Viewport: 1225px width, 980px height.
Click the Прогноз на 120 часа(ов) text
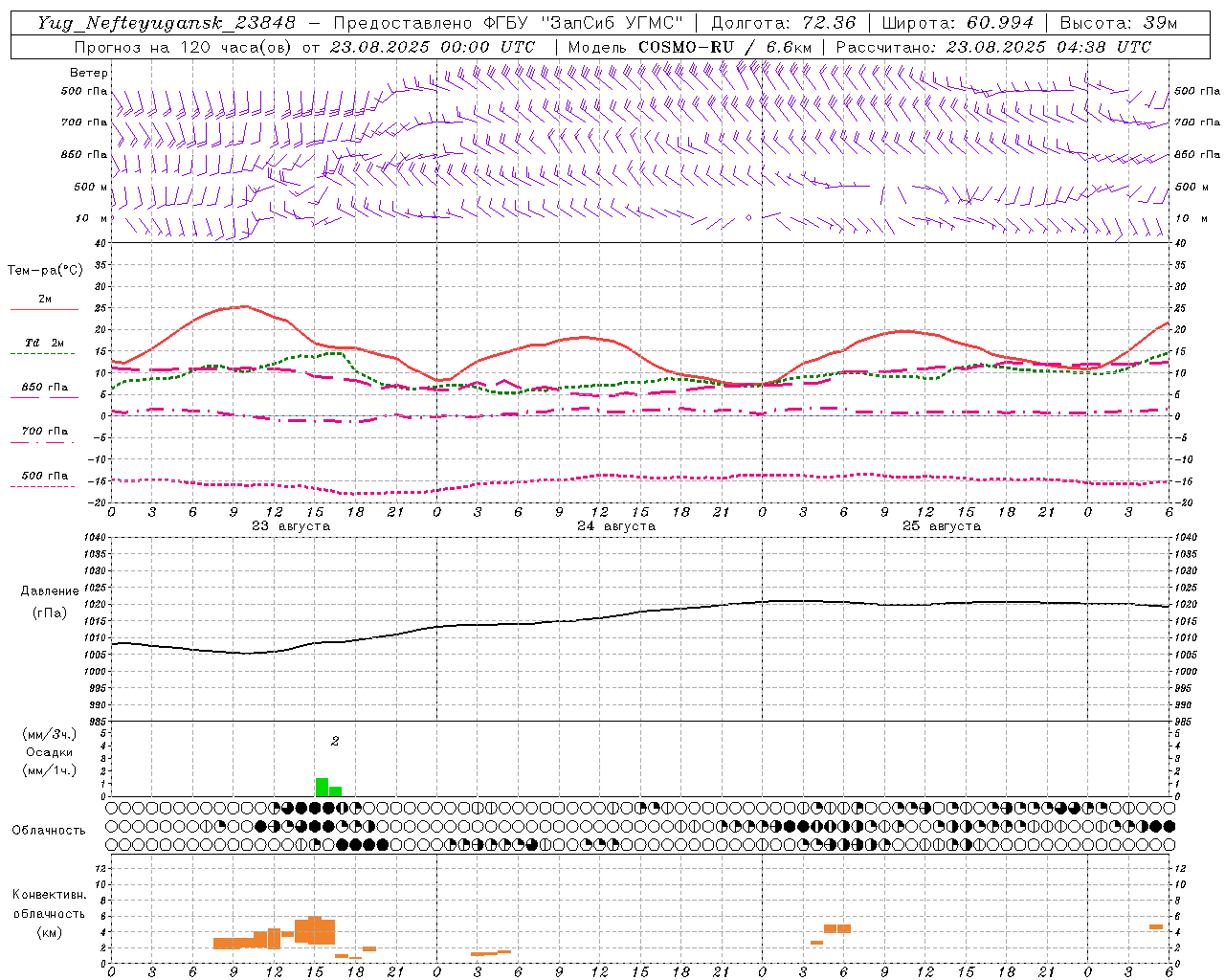point(185,47)
